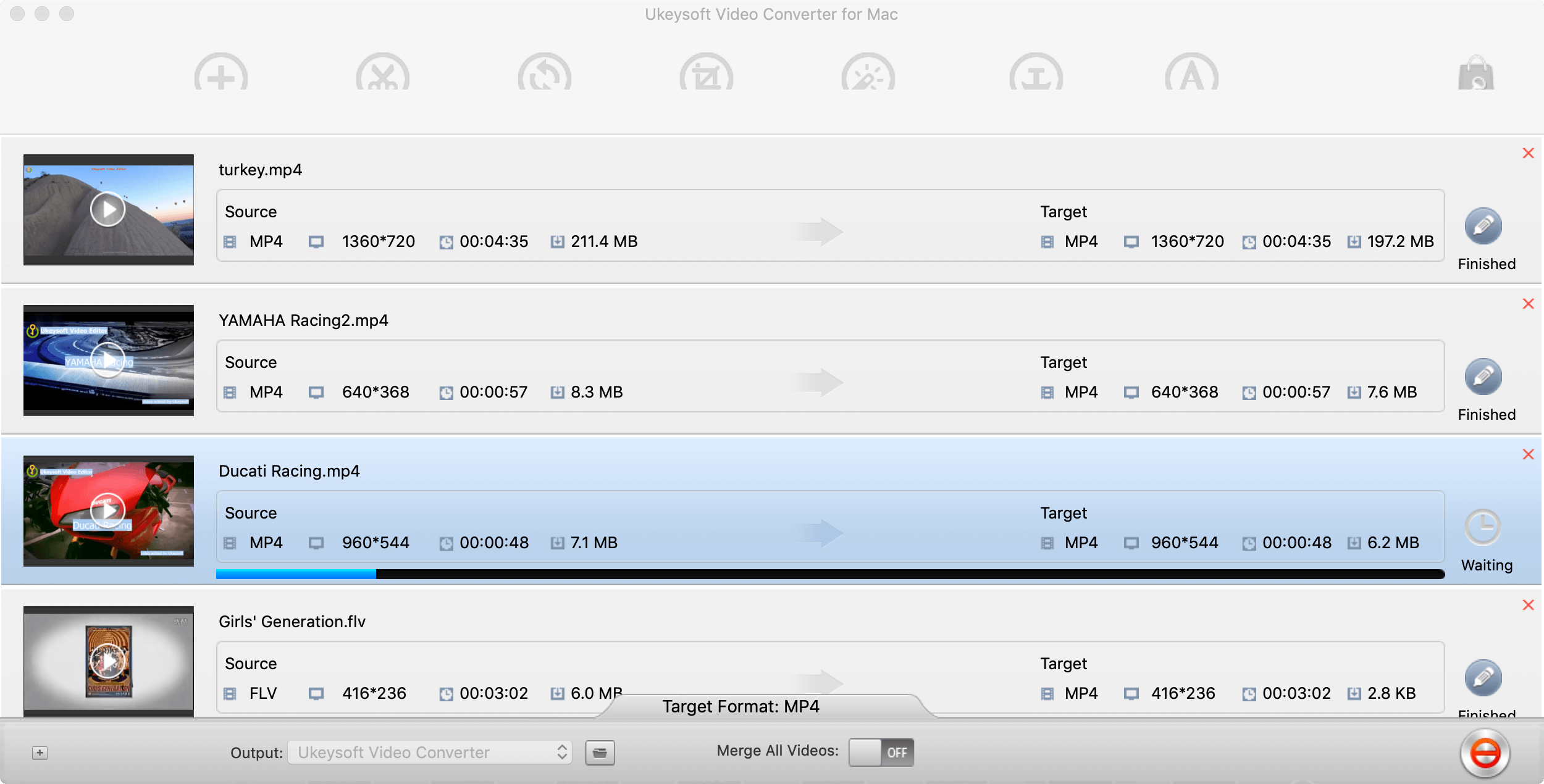
Task: Click the Browse Output folder icon button
Action: [x=600, y=751]
